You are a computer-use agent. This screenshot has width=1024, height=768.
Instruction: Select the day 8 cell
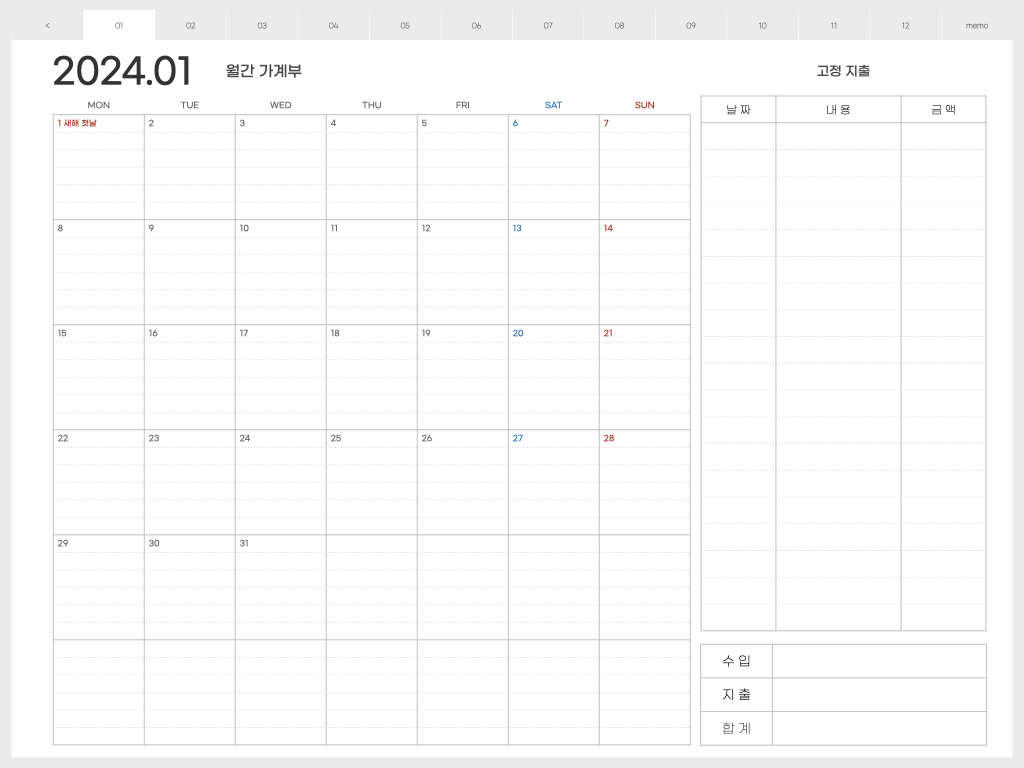99,272
